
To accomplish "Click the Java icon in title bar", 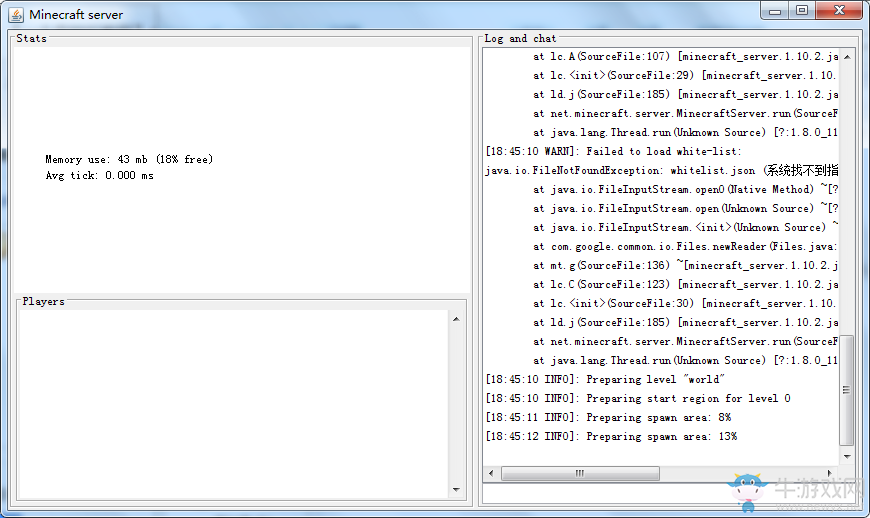I will pos(16,15).
